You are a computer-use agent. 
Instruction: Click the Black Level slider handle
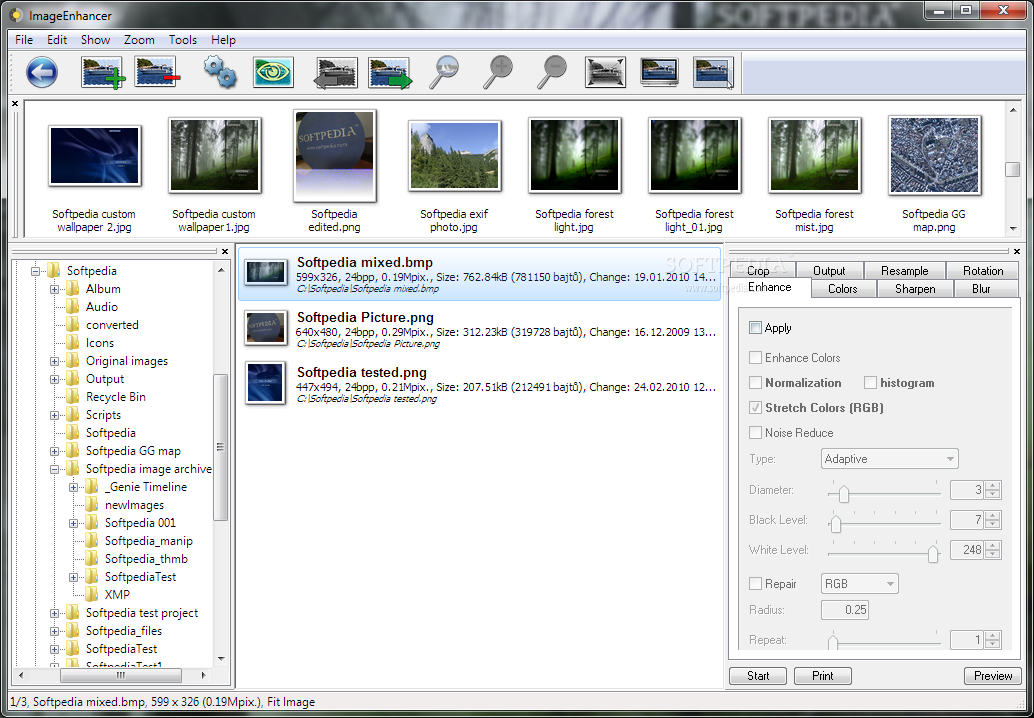(x=836, y=524)
